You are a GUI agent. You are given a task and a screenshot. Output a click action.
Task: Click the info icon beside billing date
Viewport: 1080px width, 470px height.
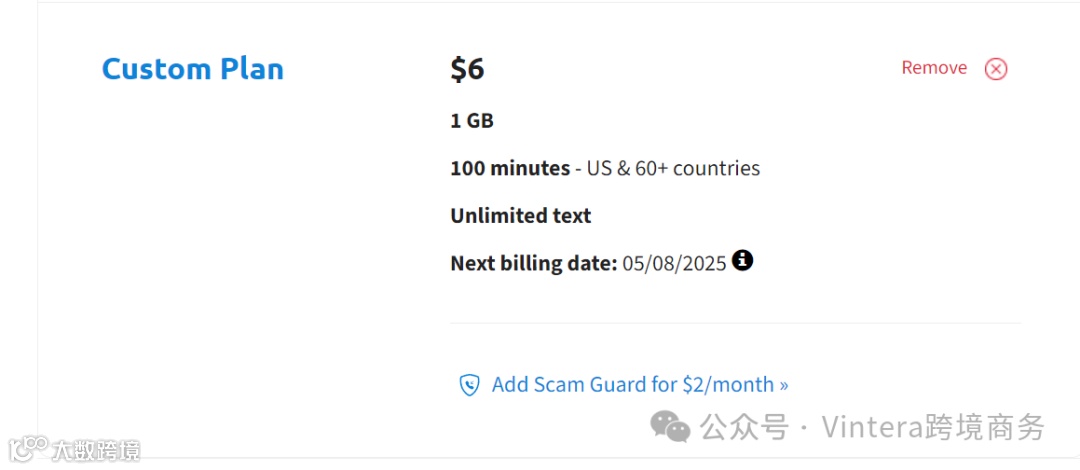click(742, 261)
